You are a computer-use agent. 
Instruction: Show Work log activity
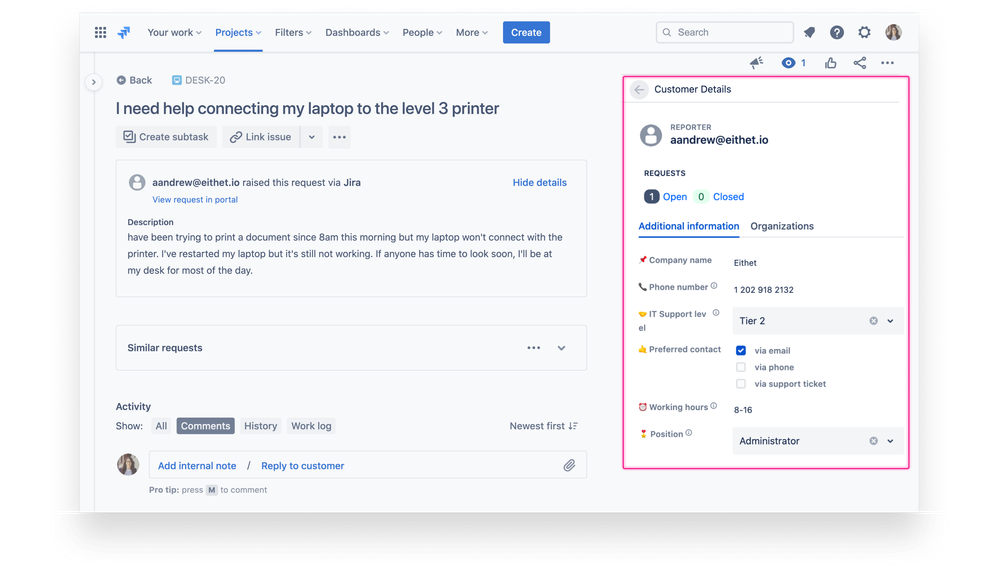point(311,426)
